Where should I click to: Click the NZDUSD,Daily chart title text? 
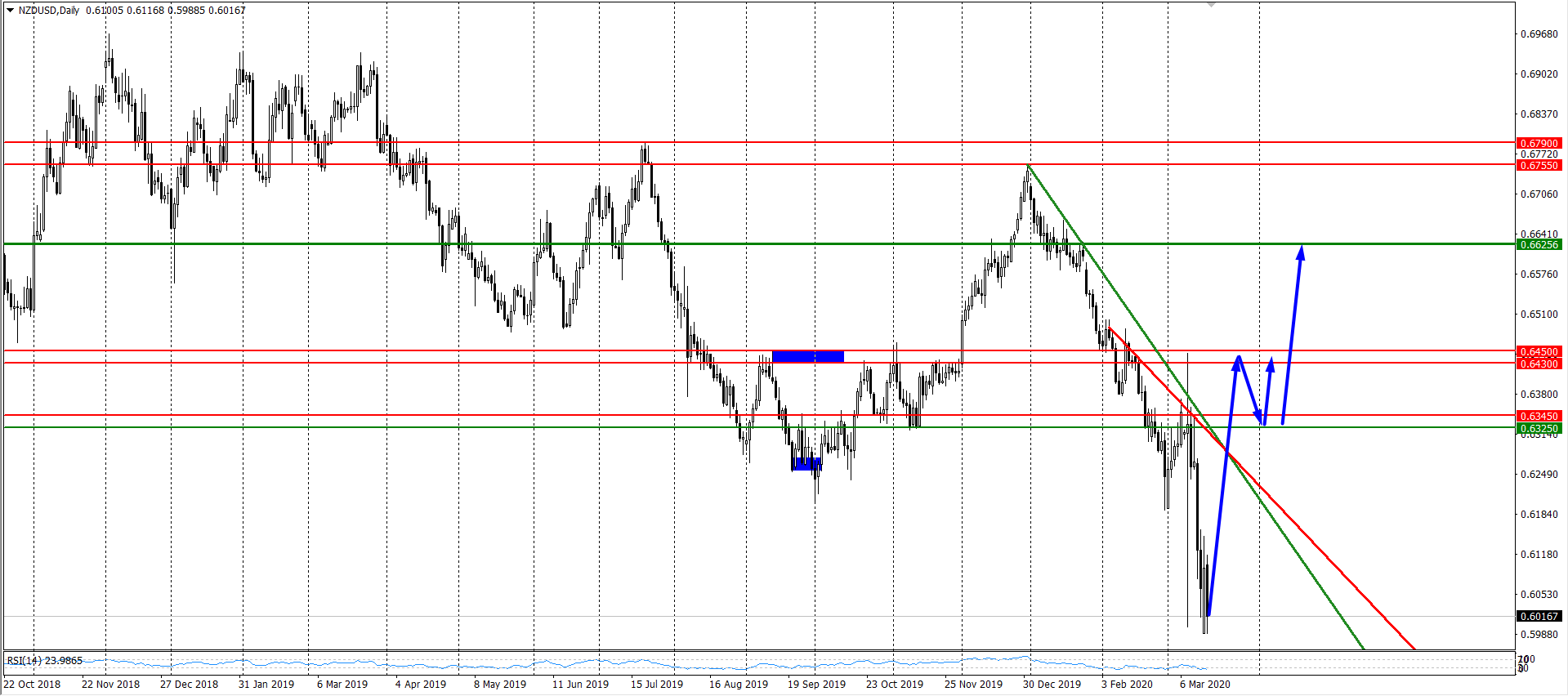coord(49,11)
